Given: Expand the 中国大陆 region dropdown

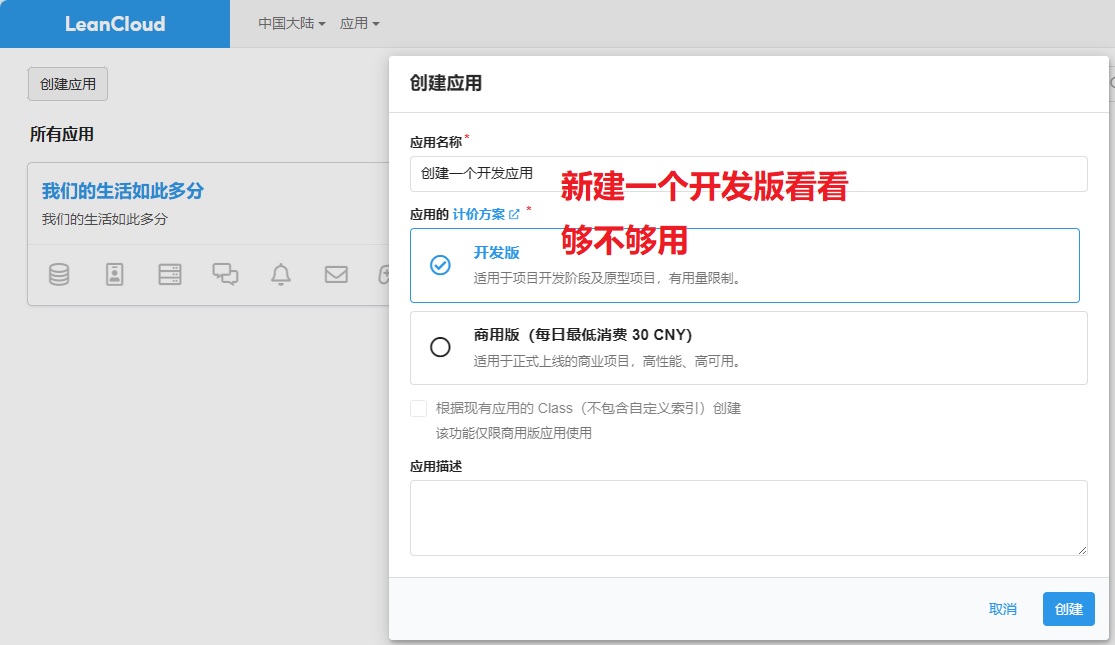Looking at the screenshot, I should 292,24.
